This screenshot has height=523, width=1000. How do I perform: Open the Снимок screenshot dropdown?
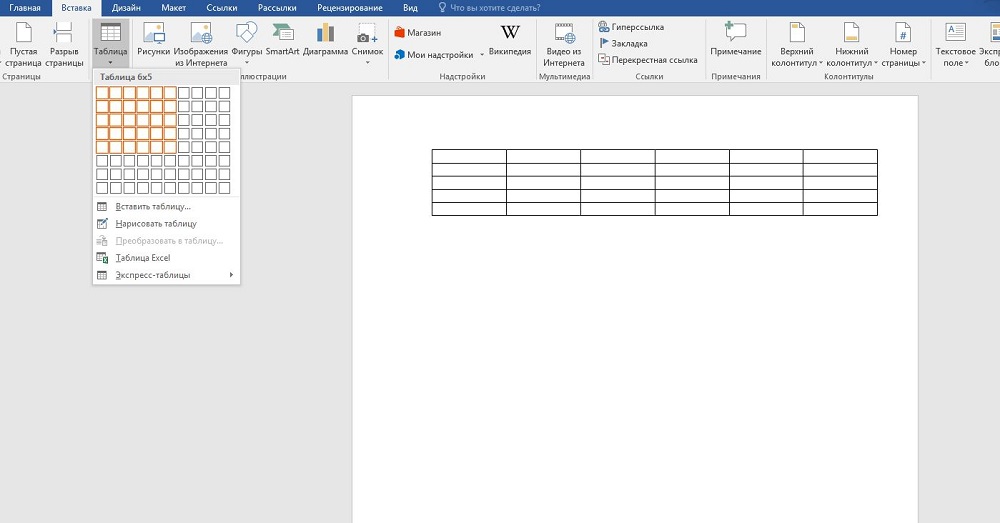point(368,42)
